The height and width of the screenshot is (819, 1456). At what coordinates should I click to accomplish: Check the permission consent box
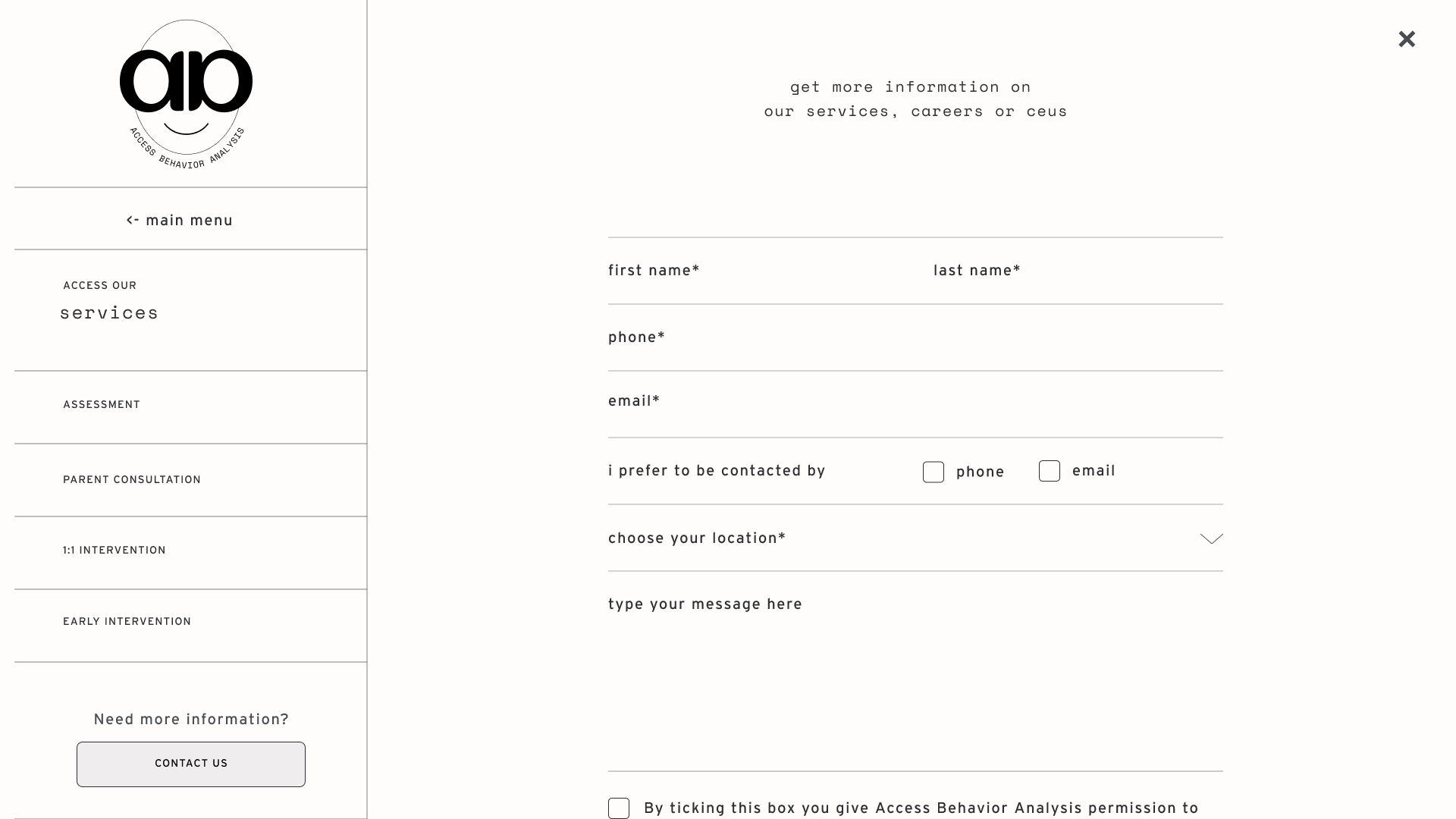tap(619, 808)
